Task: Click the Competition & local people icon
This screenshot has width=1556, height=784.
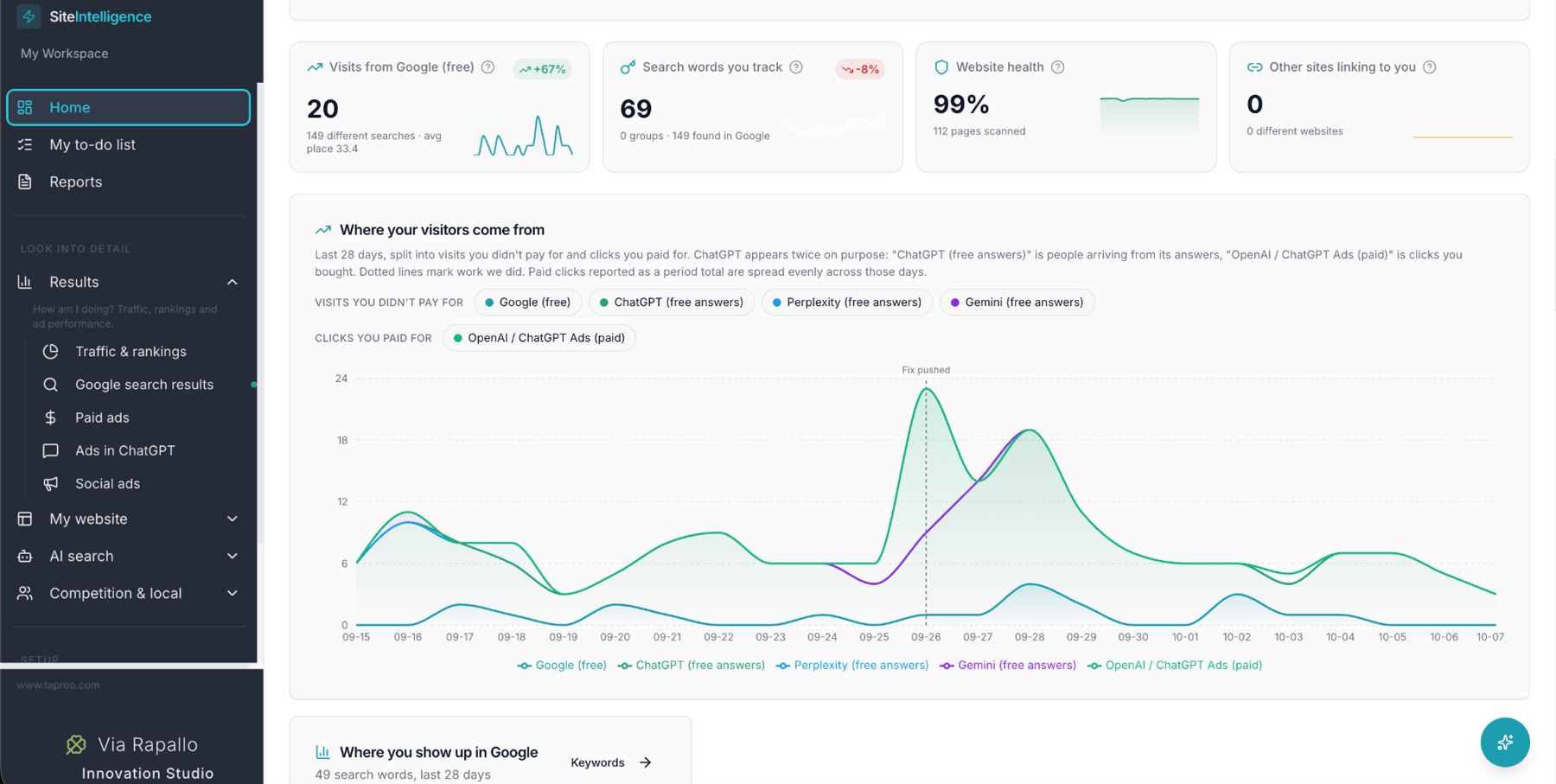Action: pyautogui.click(x=25, y=593)
